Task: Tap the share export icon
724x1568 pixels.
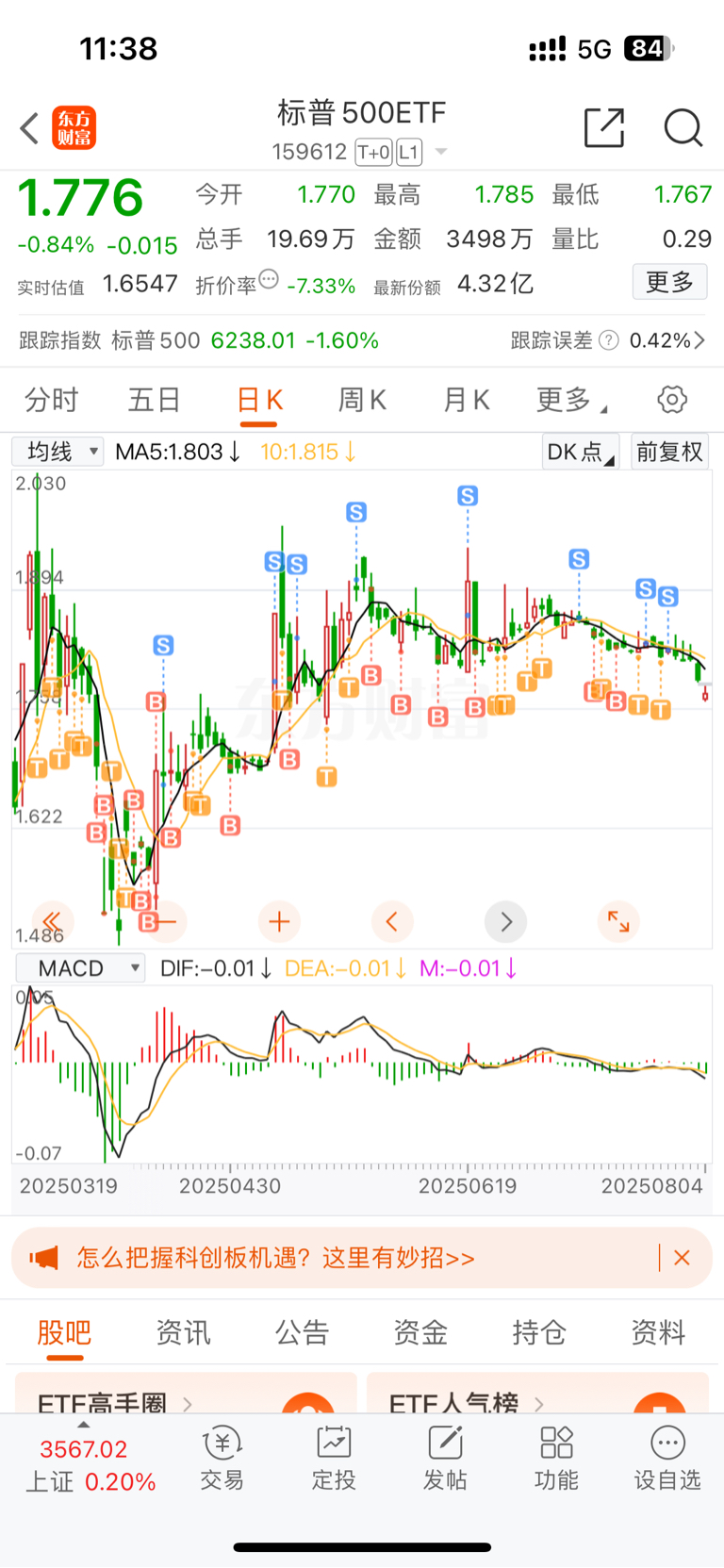Action: pos(604,127)
